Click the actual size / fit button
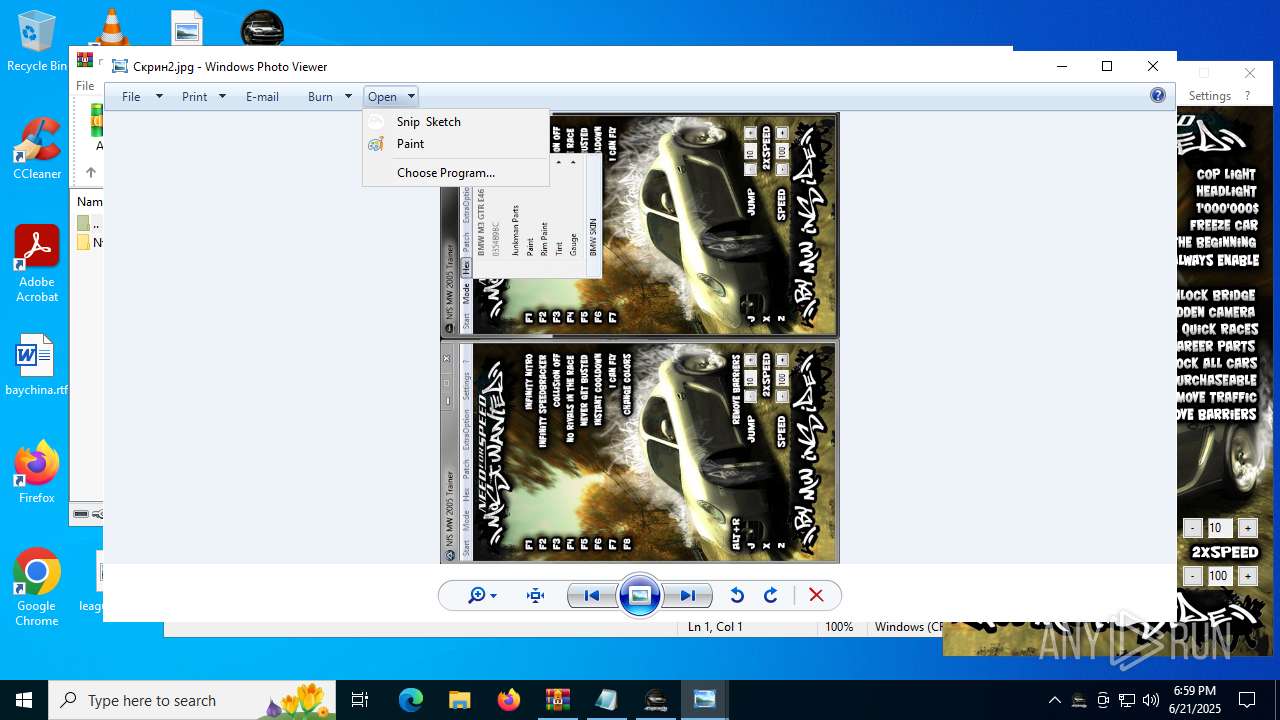This screenshot has width=1280, height=720. [x=536, y=596]
